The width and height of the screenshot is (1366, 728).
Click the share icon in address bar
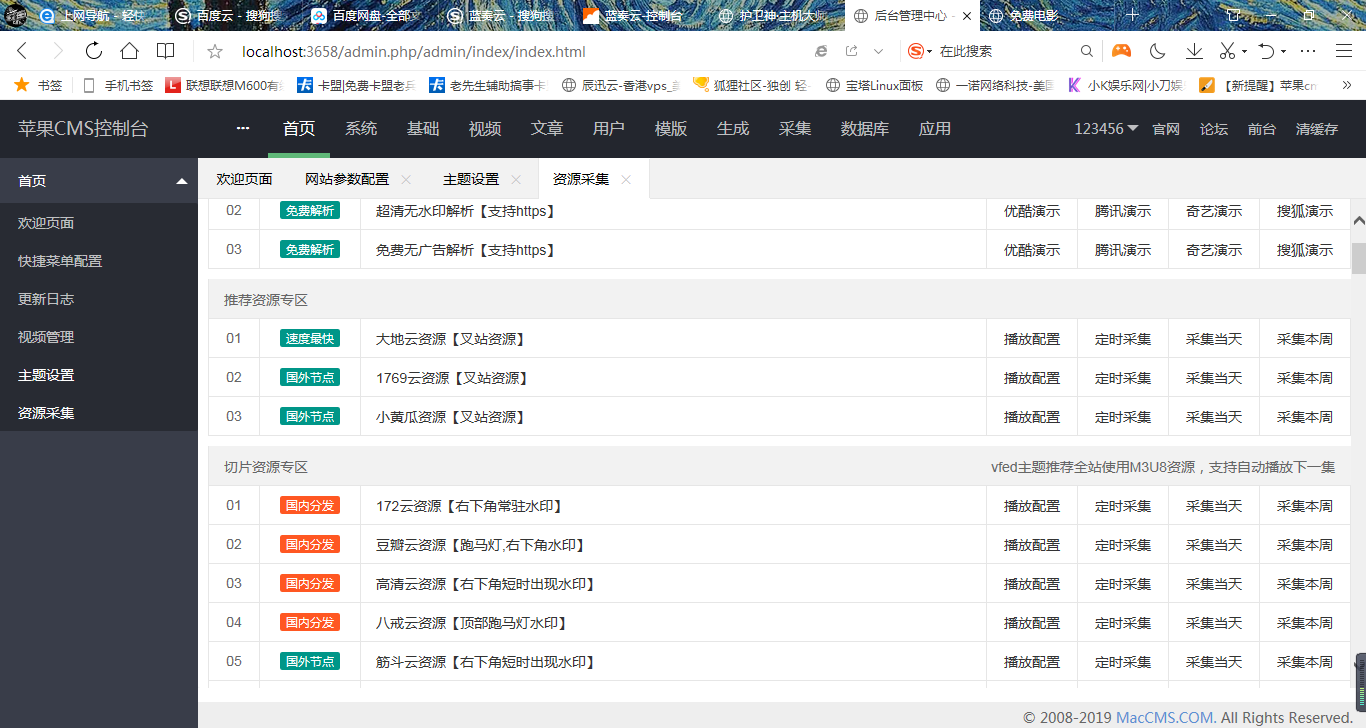[x=851, y=51]
